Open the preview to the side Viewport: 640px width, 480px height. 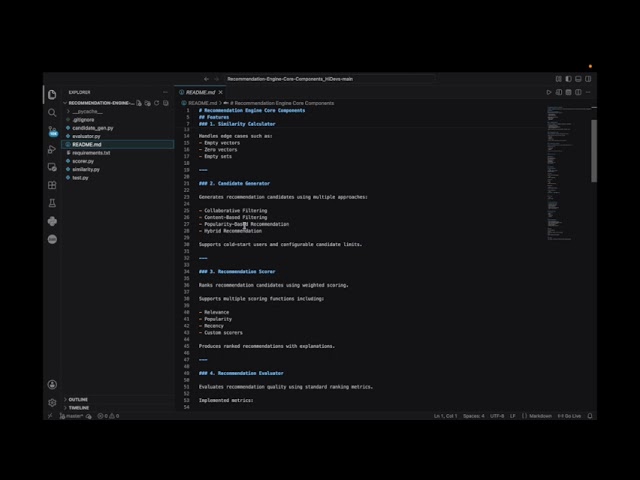click(559, 92)
